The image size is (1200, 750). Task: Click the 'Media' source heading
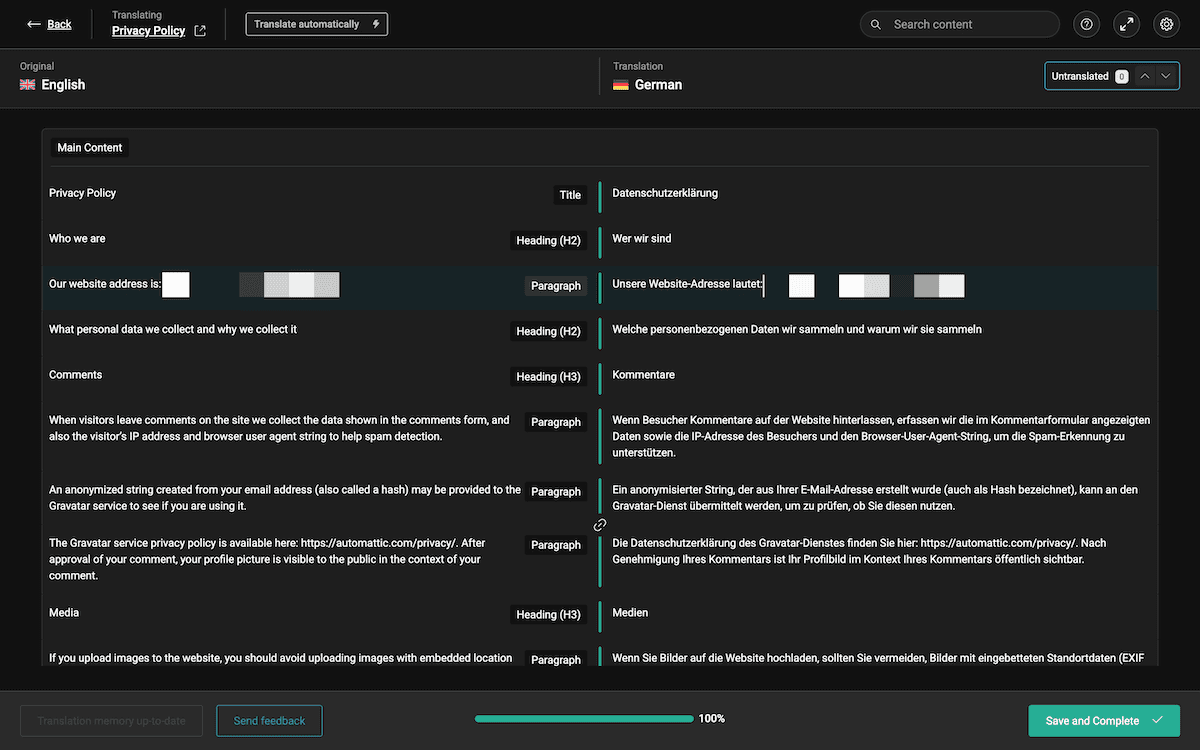pos(64,613)
